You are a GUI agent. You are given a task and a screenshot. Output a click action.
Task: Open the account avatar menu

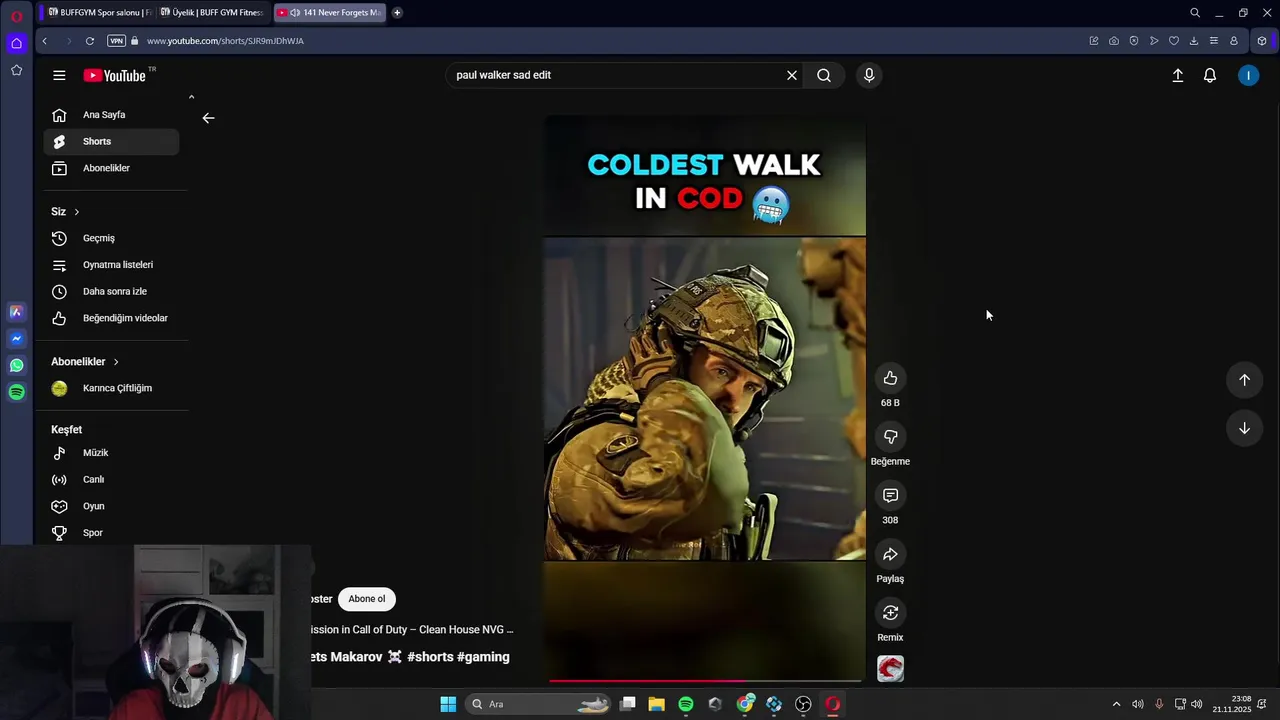tap(1248, 75)
